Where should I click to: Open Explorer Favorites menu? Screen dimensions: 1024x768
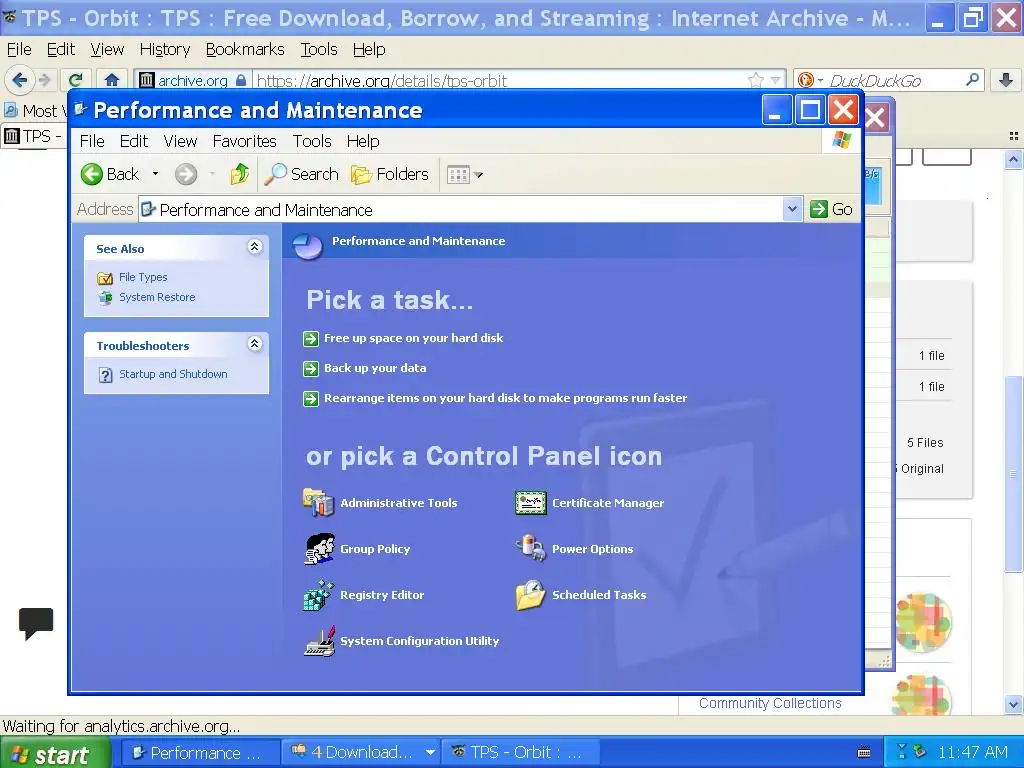coord(244,141)
